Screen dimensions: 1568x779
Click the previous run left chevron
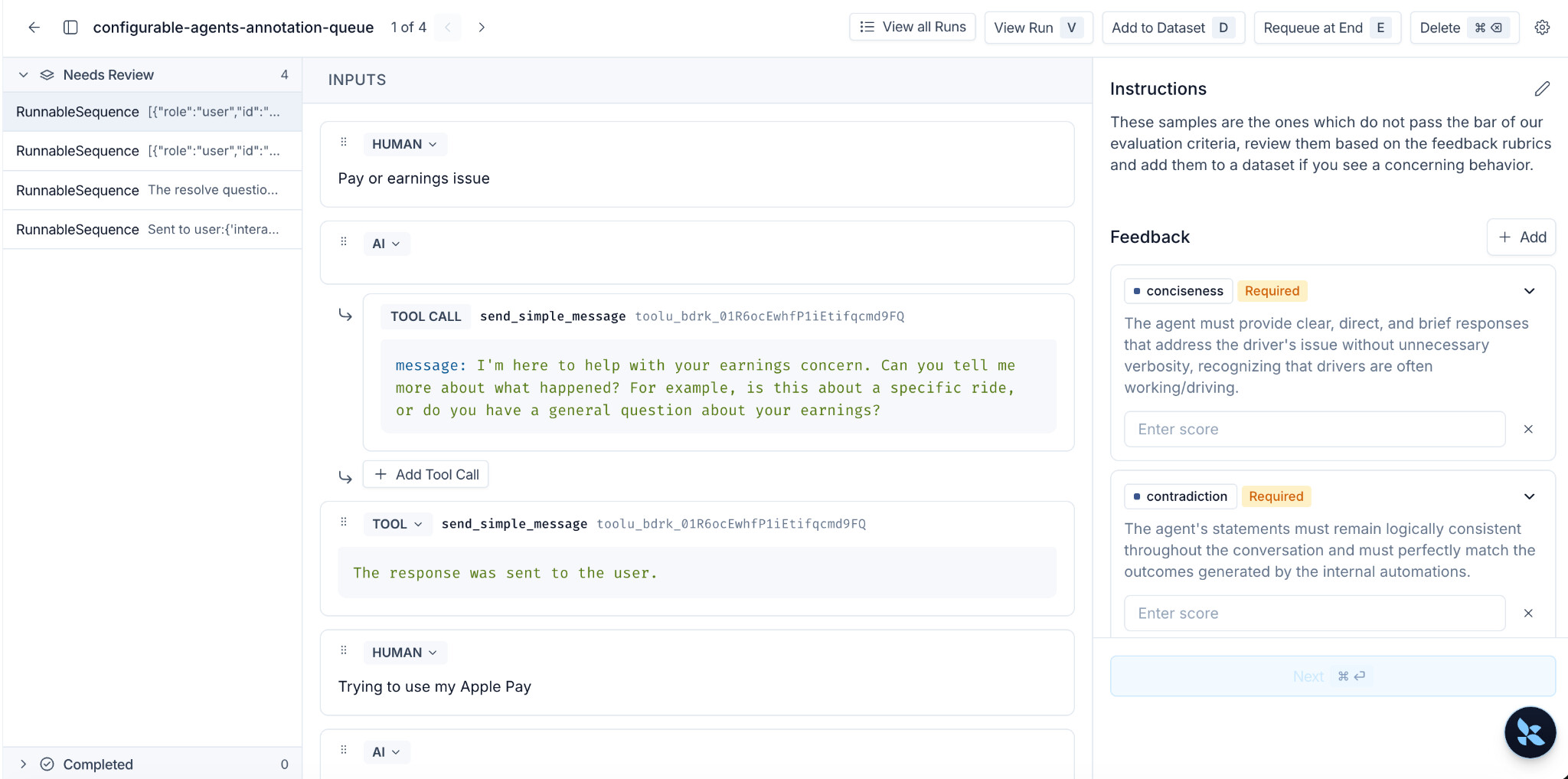point(448,28)
